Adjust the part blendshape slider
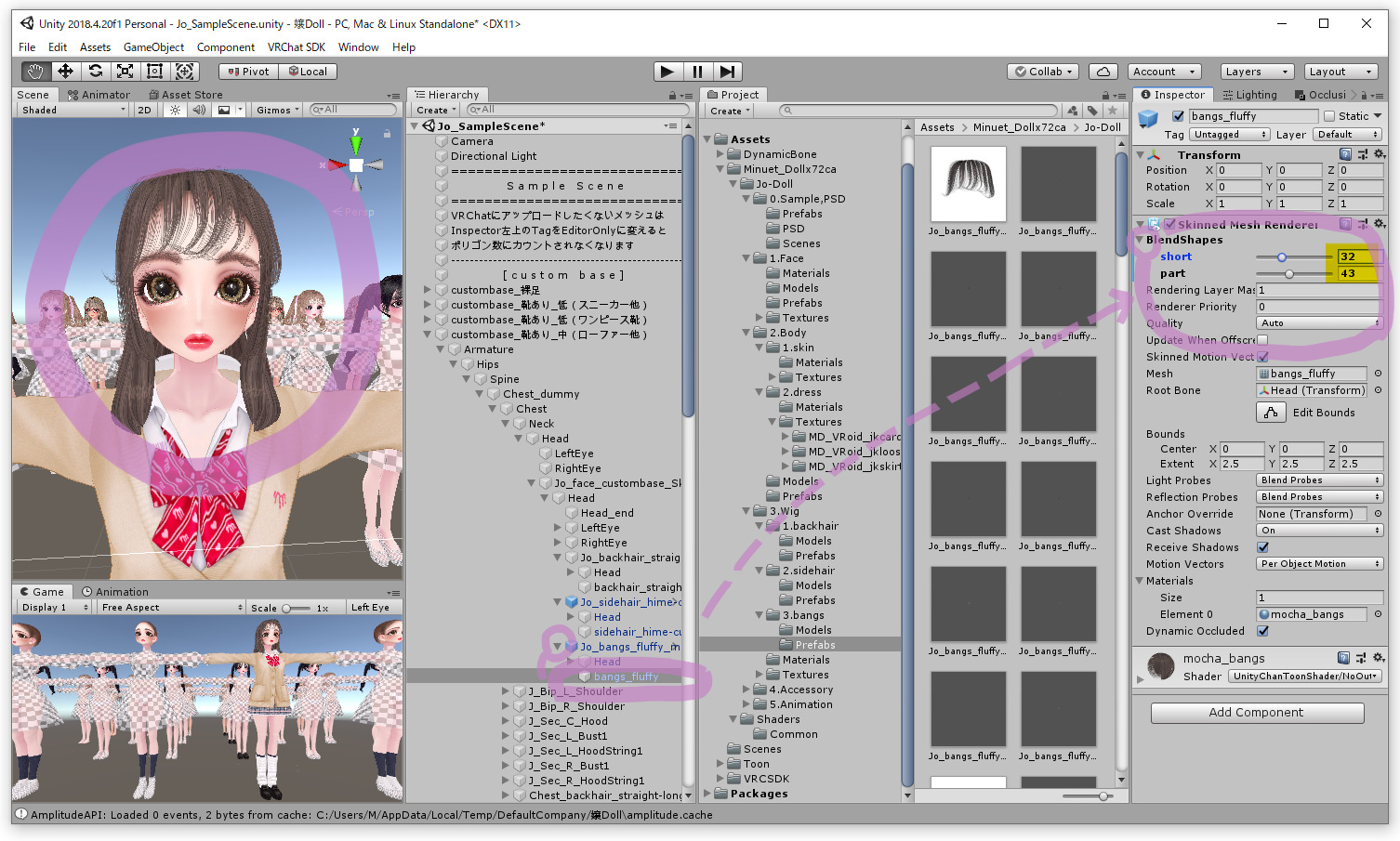The height and width of the screenshot is (841, 1400). tap(1294, 273)
